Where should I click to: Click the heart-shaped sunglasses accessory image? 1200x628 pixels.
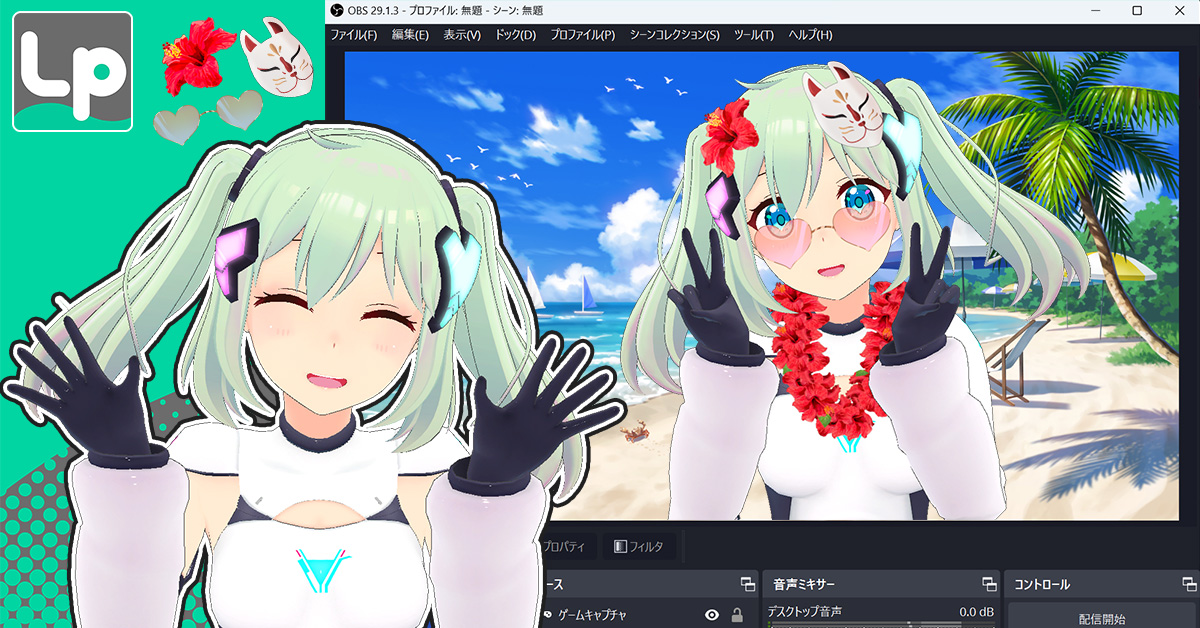tap(207, 114)
